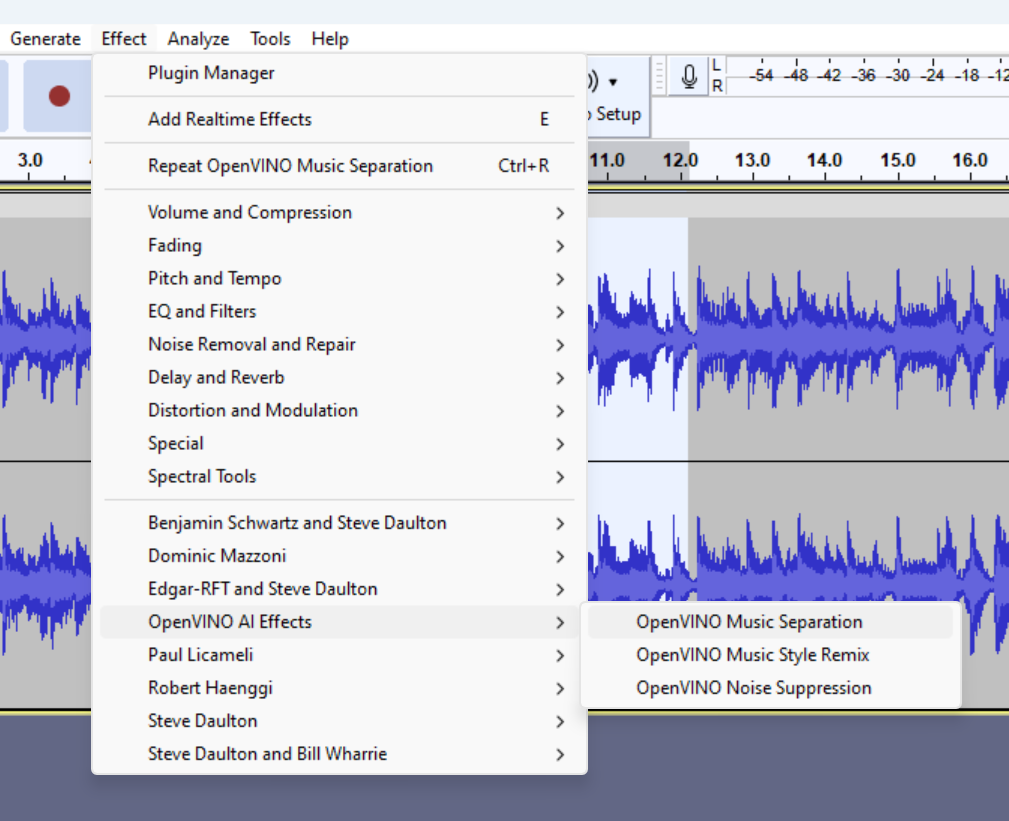
Task: Click the 15.0 mark on timeline ruler
Action: 898,160
